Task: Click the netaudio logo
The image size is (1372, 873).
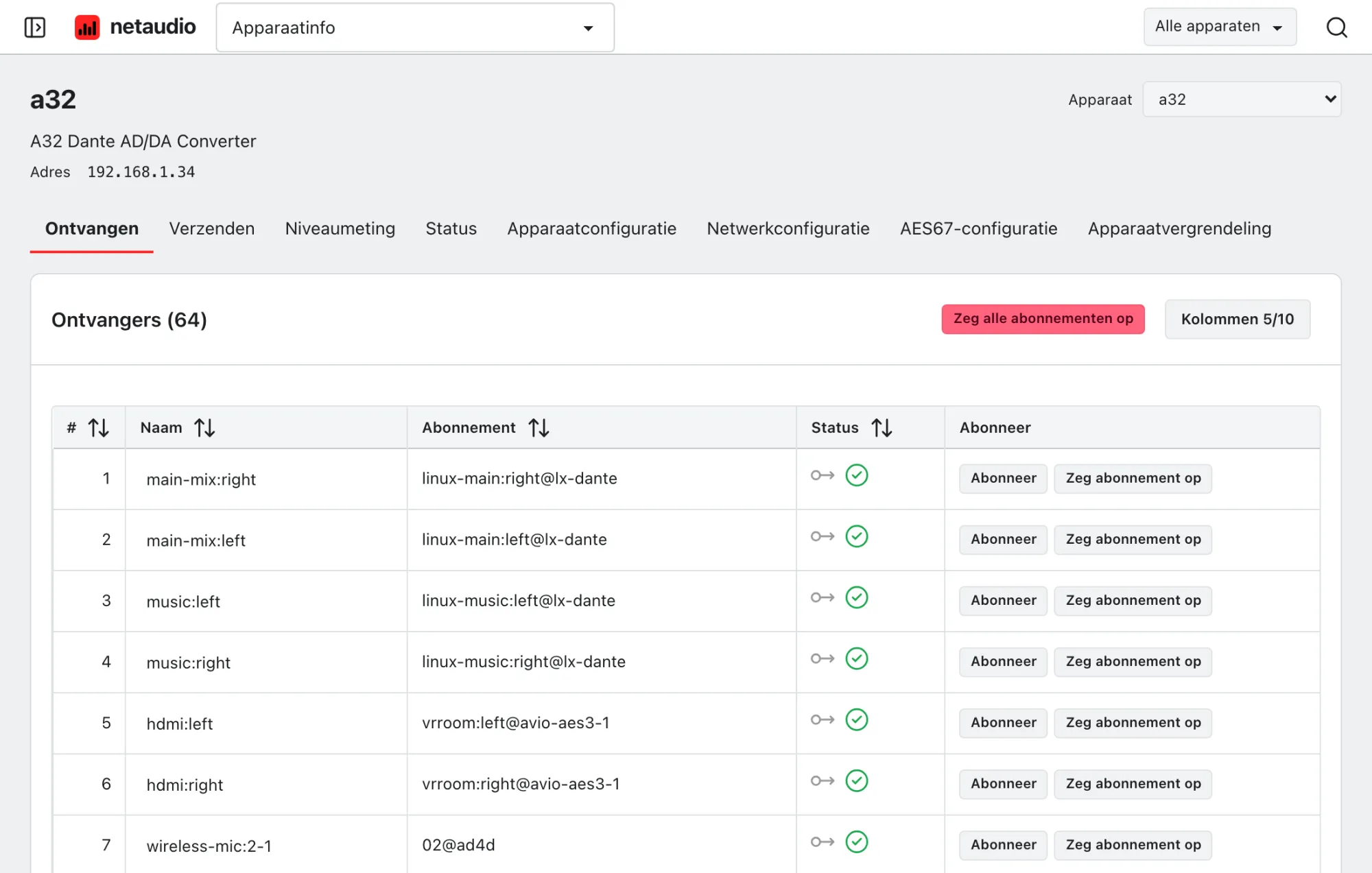Action: (x=135, y=27)
